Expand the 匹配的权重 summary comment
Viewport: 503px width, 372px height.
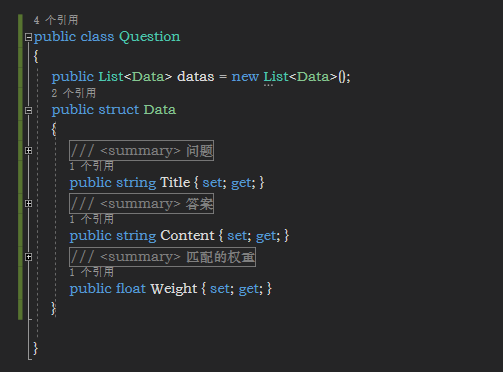(29, 257)
